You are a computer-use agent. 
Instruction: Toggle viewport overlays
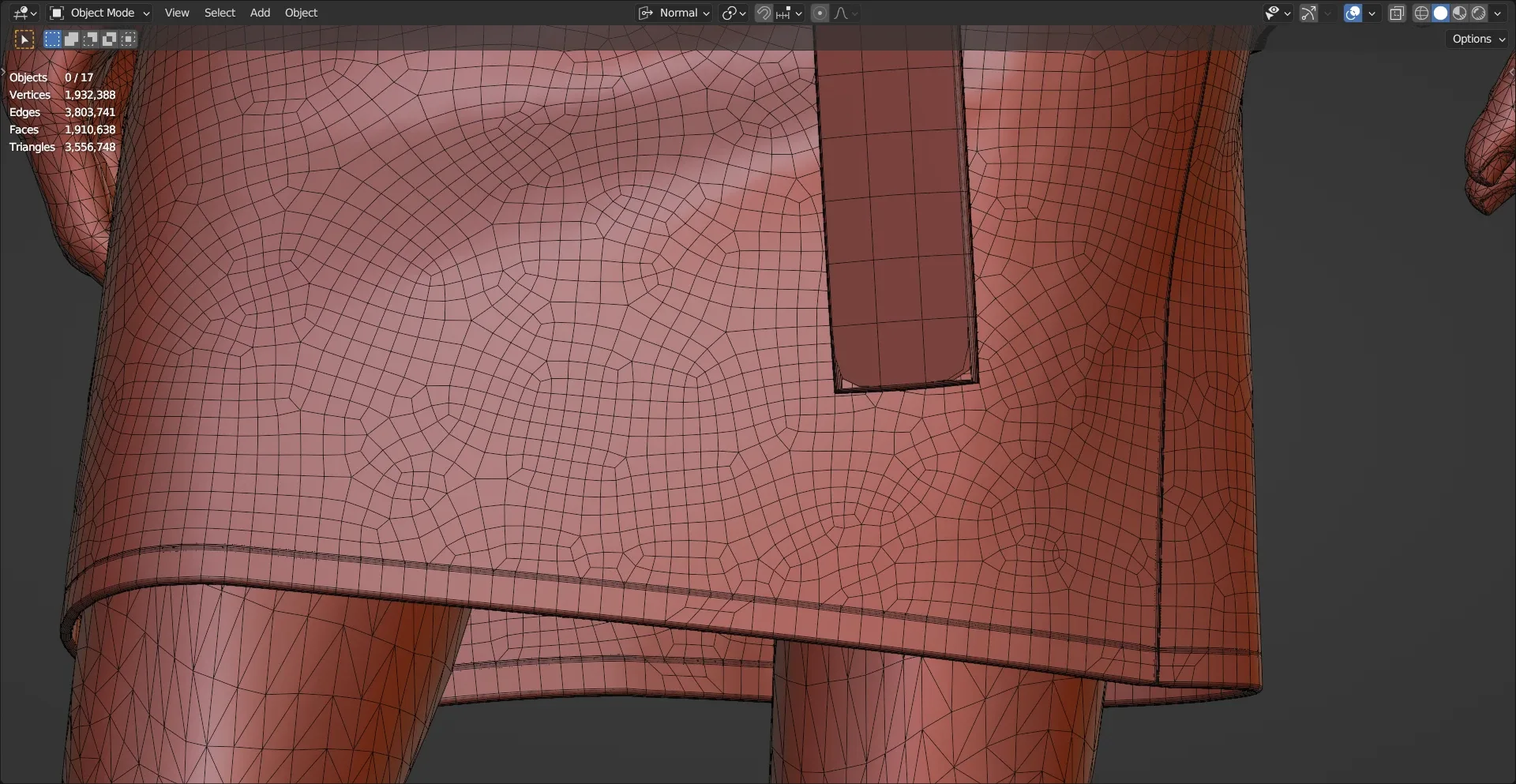pyautogui.click(x=1353, y=13)
